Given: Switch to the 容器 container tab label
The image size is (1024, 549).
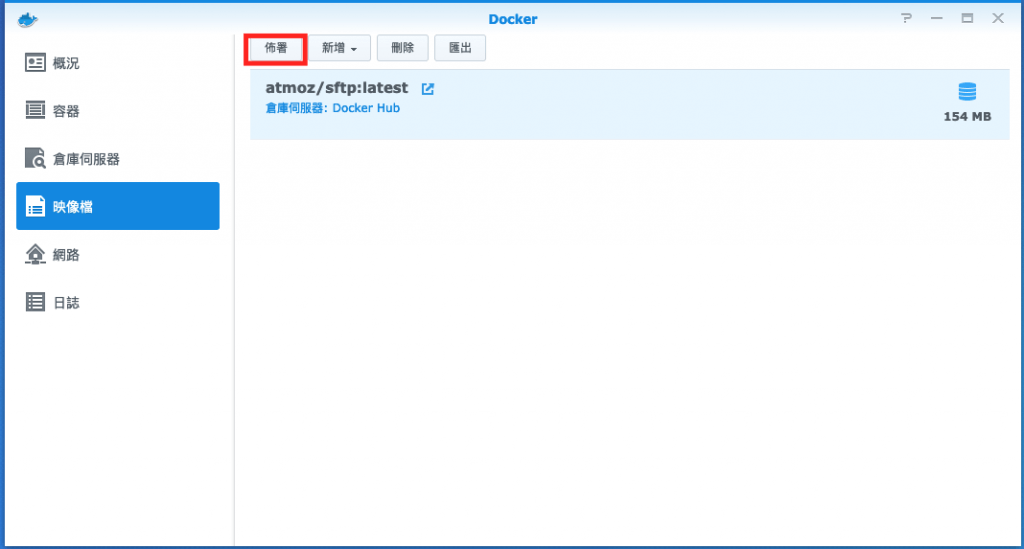Looking at the screenshot, I should [x=66, y=111].
